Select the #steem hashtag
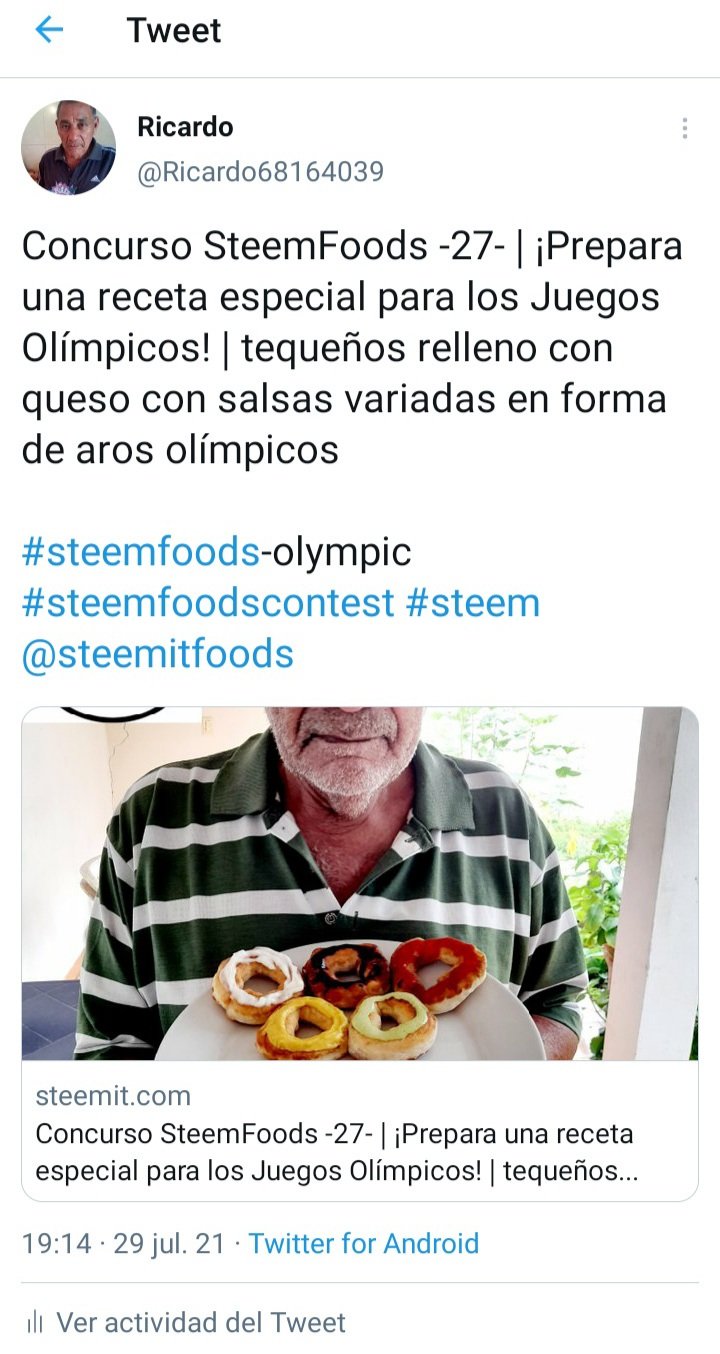 point(473,603)
